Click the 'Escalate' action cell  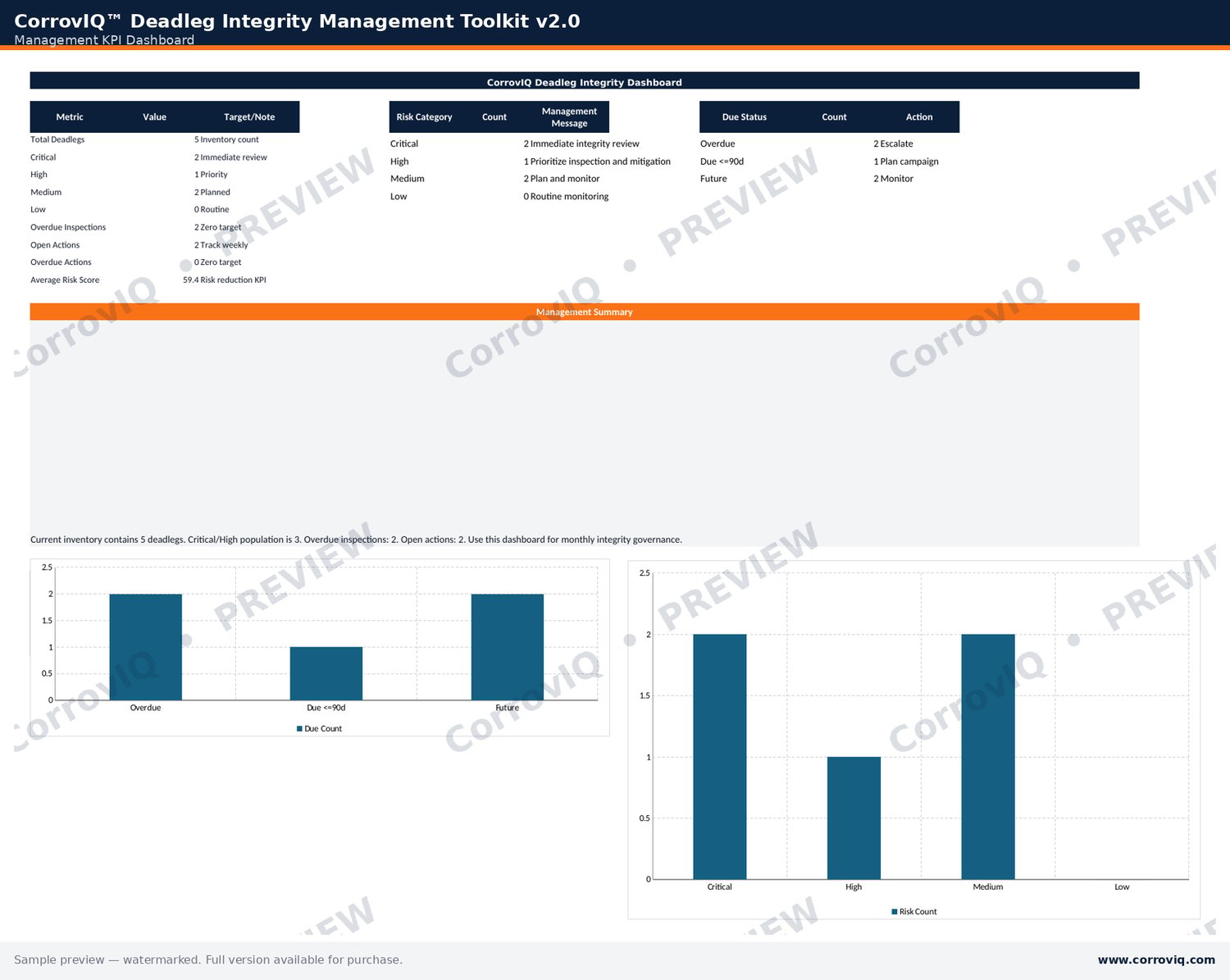(x=897, y=144)
